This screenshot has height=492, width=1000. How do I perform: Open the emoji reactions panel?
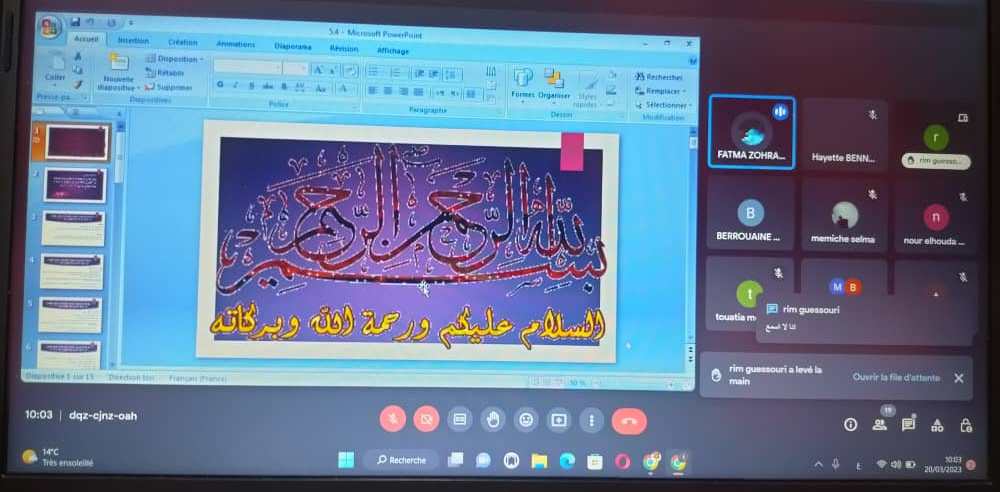[525, 421]
